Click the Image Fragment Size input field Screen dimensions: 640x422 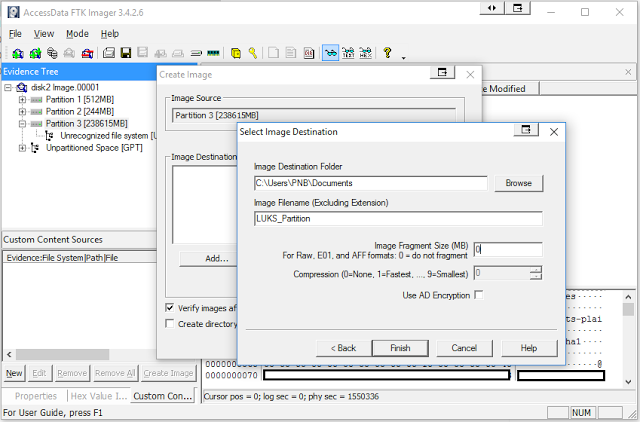point(508,249)
